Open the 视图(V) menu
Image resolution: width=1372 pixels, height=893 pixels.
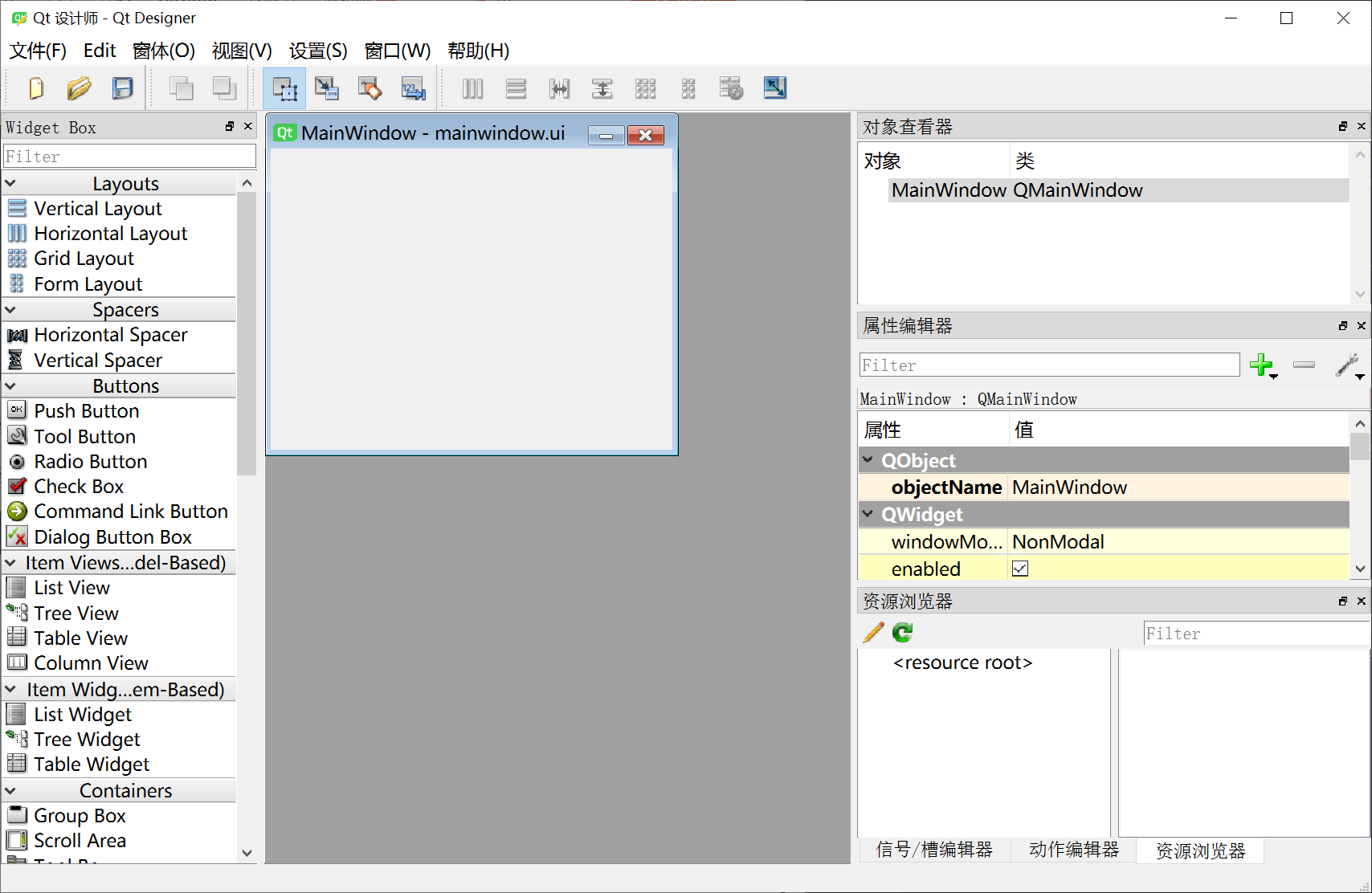[242, 51]
